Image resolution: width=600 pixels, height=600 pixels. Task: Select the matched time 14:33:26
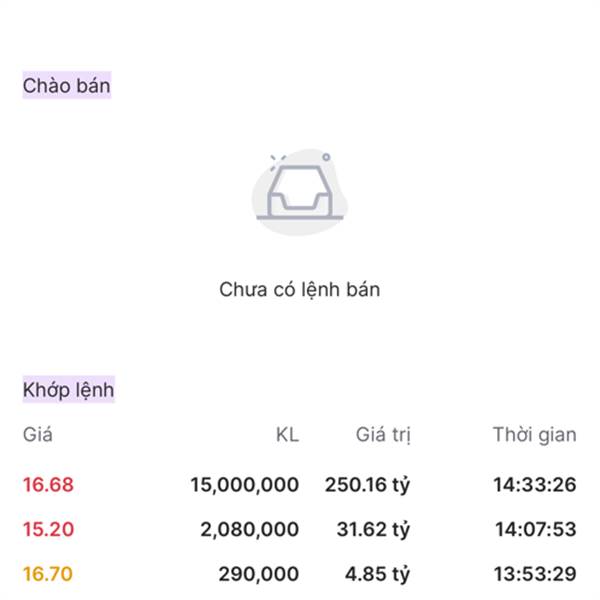[534, 485]
